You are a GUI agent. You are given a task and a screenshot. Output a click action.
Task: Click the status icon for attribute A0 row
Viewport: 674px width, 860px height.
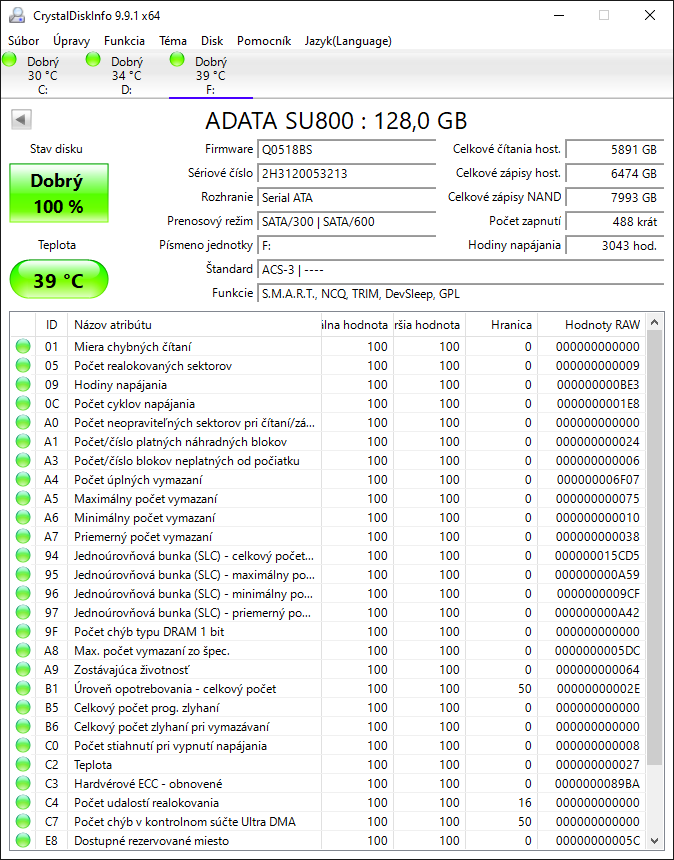click(x=23, y=423)
